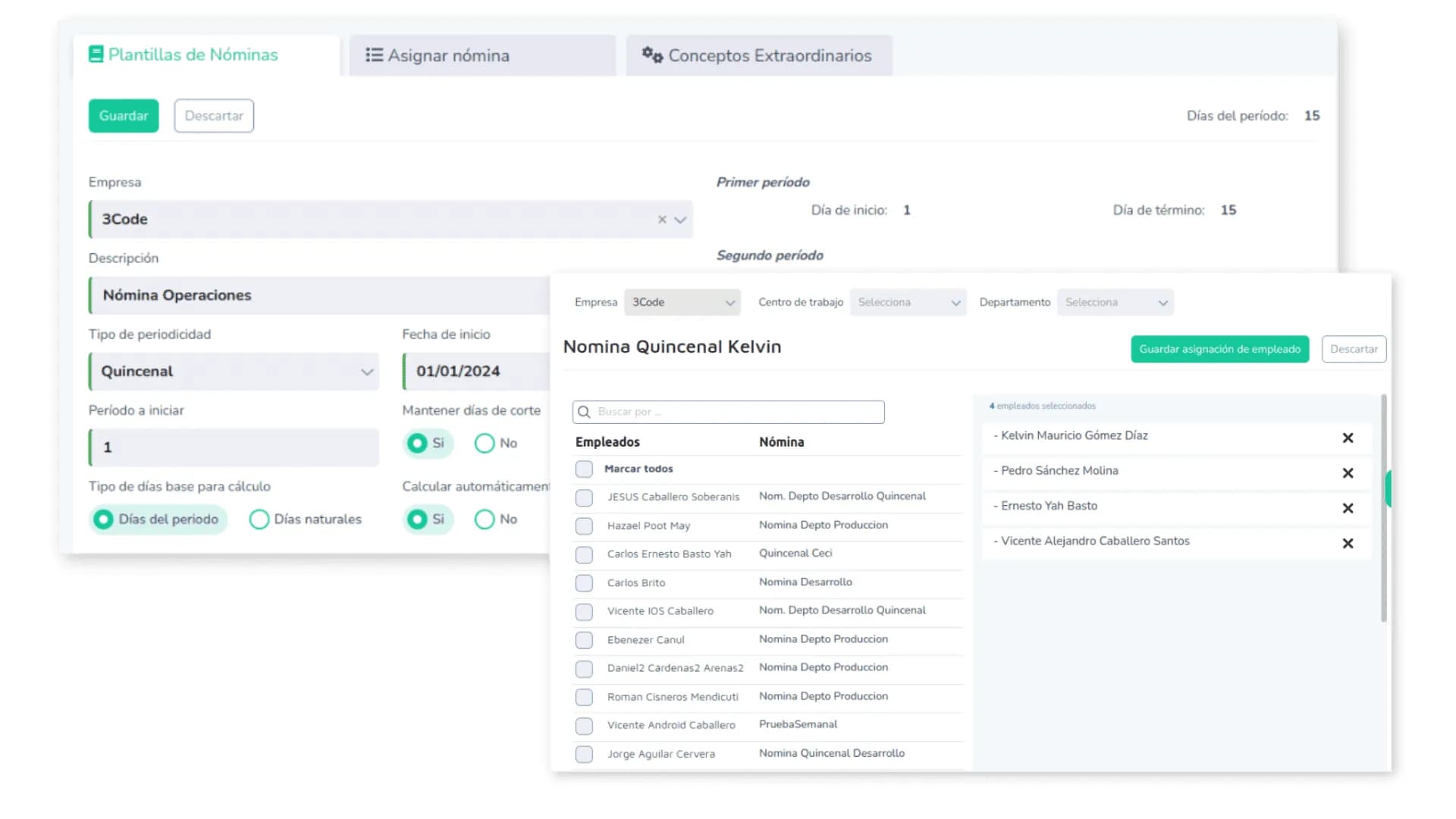The height and width of the screenshot is (819, 1456).
Task: Remove Vicente Alejandro Caballero Santos from list
Action: (1348, 544)
